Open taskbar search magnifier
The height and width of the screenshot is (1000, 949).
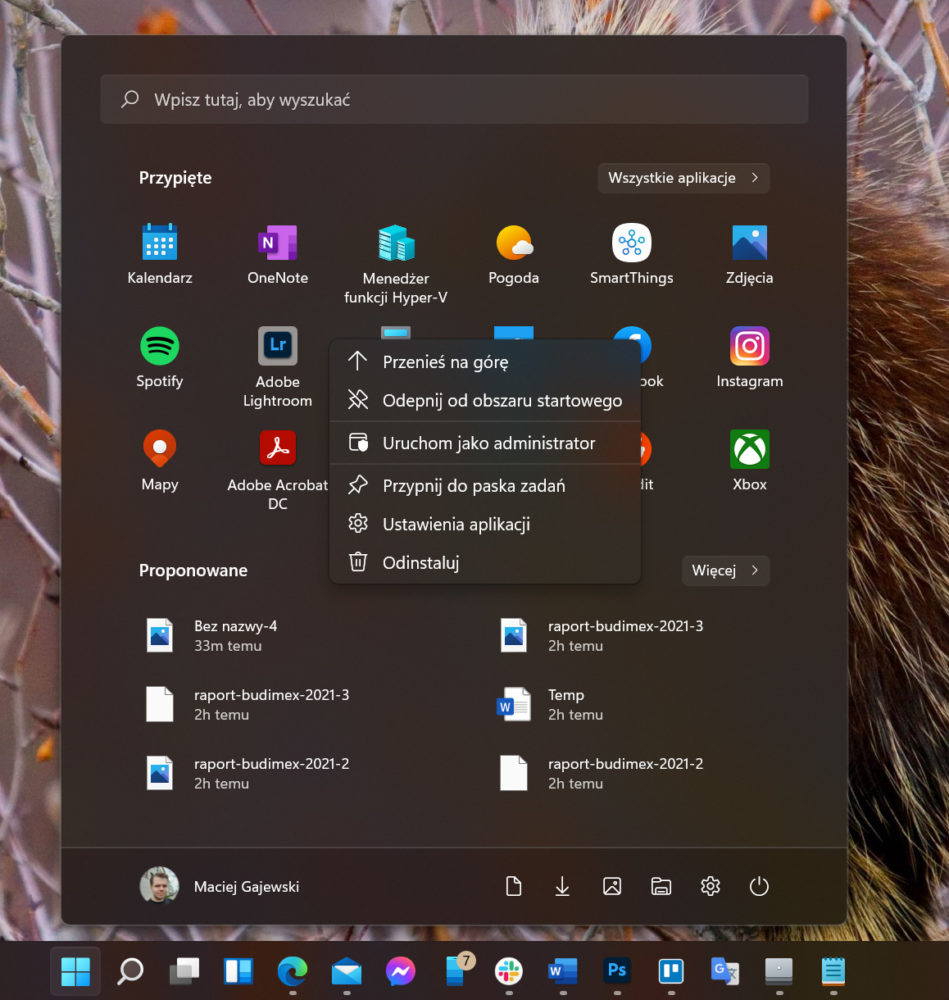130,971
